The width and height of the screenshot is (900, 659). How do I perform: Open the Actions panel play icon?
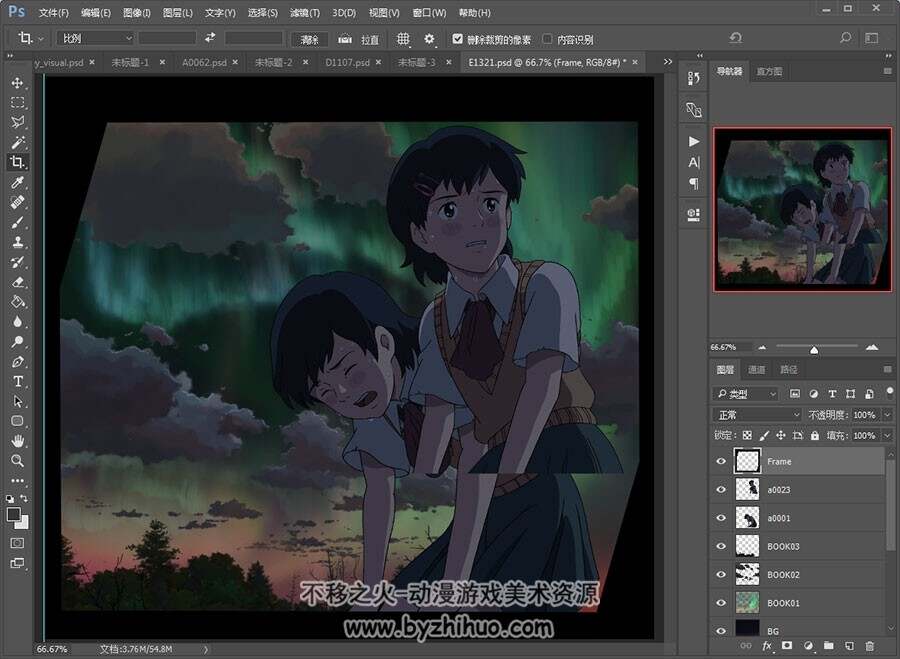[x=693, y=141]
